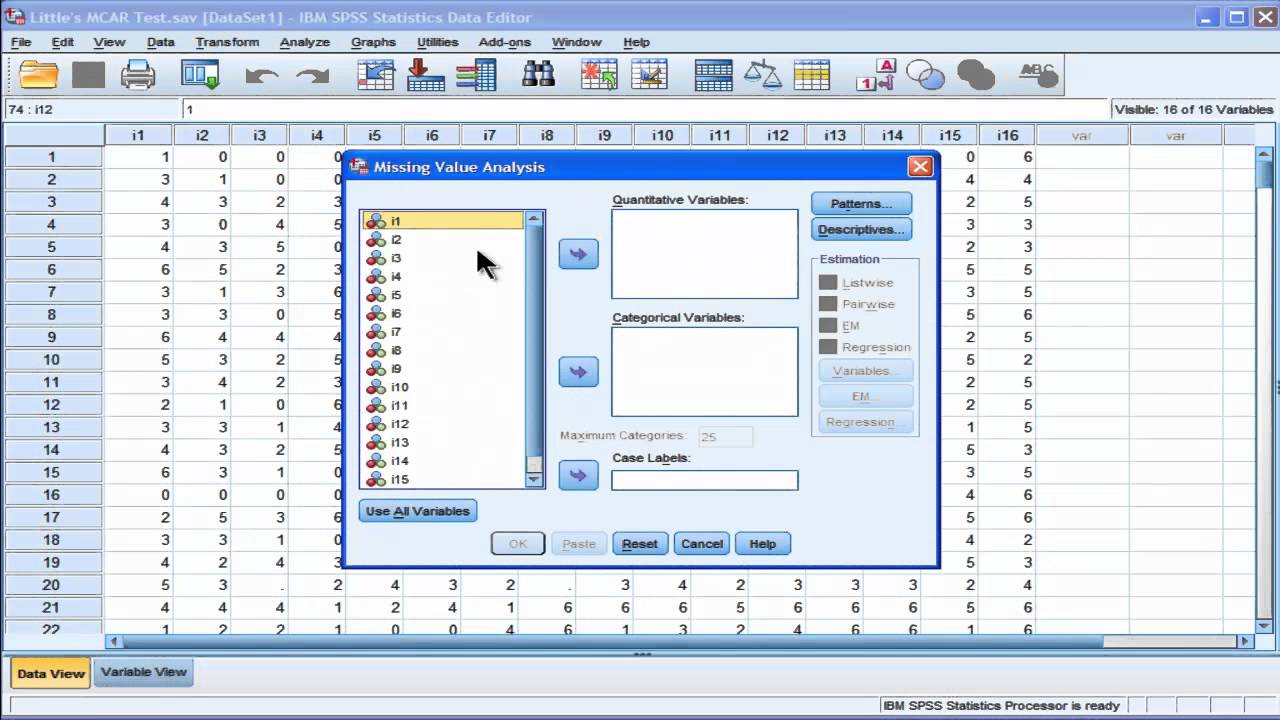
Task: Select column header i16
Action: tap(1007, 135)
